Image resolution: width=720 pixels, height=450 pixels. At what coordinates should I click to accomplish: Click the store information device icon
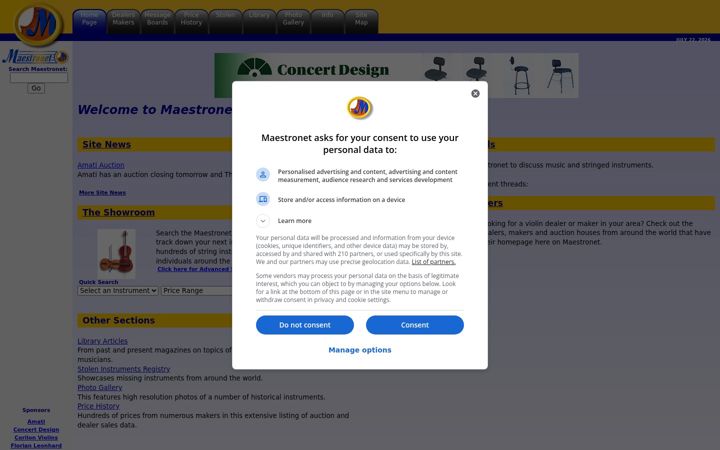tap(263, 199)
